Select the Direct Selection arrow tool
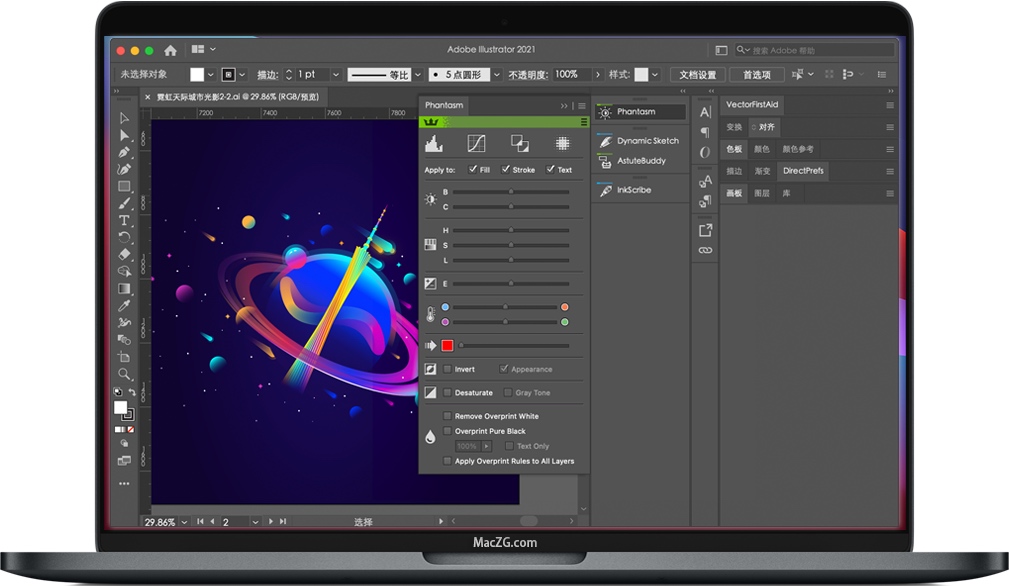 pos(124,135)
